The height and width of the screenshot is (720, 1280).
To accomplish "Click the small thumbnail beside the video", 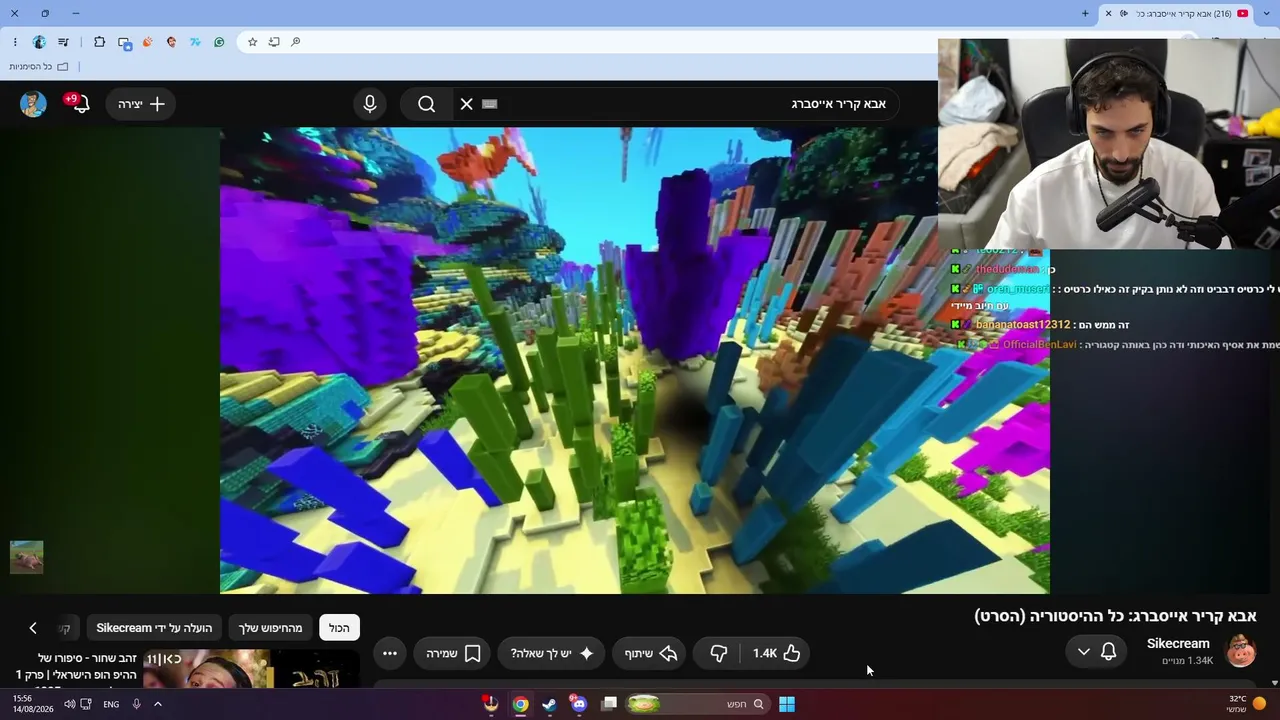I will pyautogui.click(x=27, y=557).
